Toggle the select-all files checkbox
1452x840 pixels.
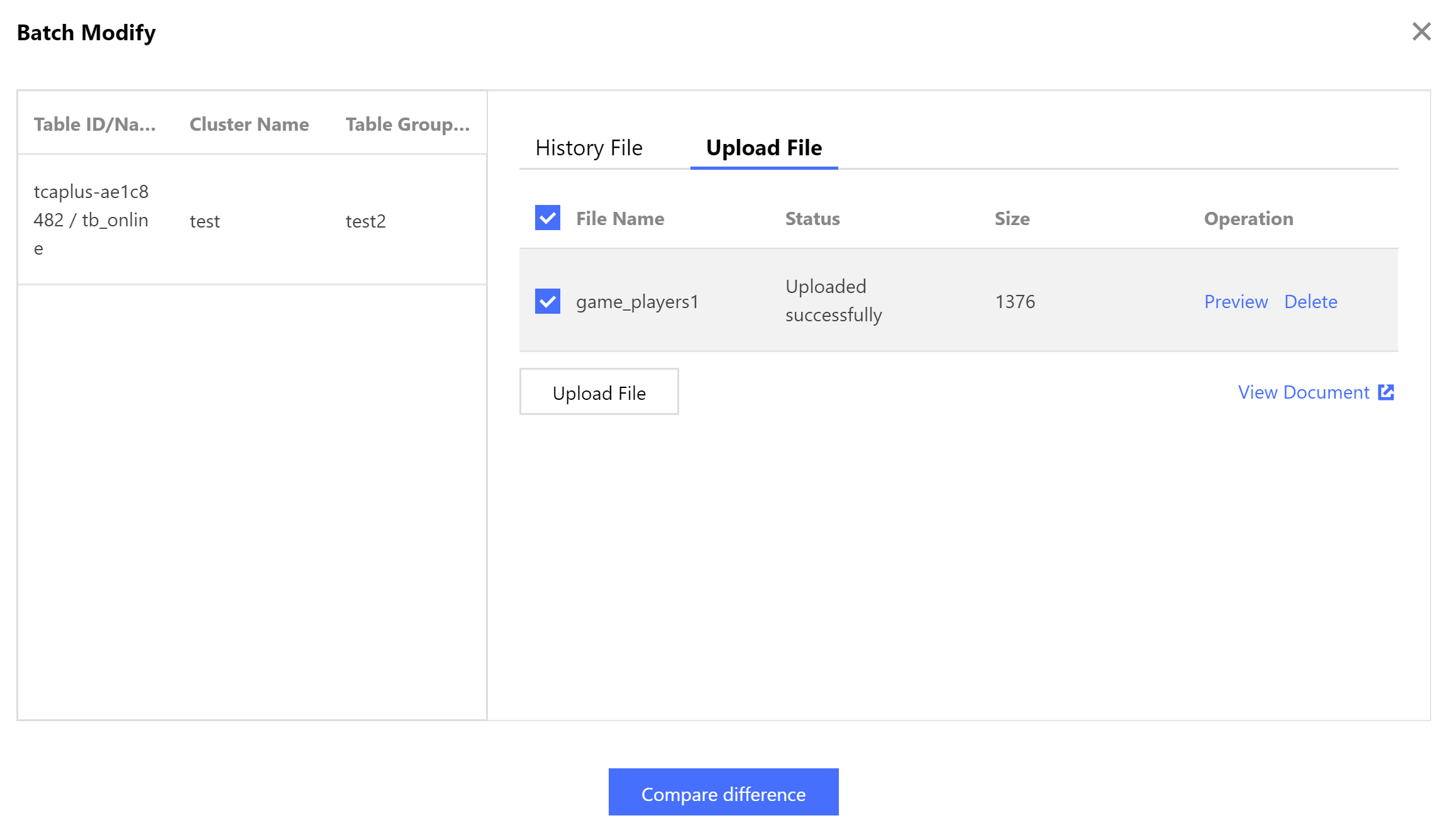547,218
